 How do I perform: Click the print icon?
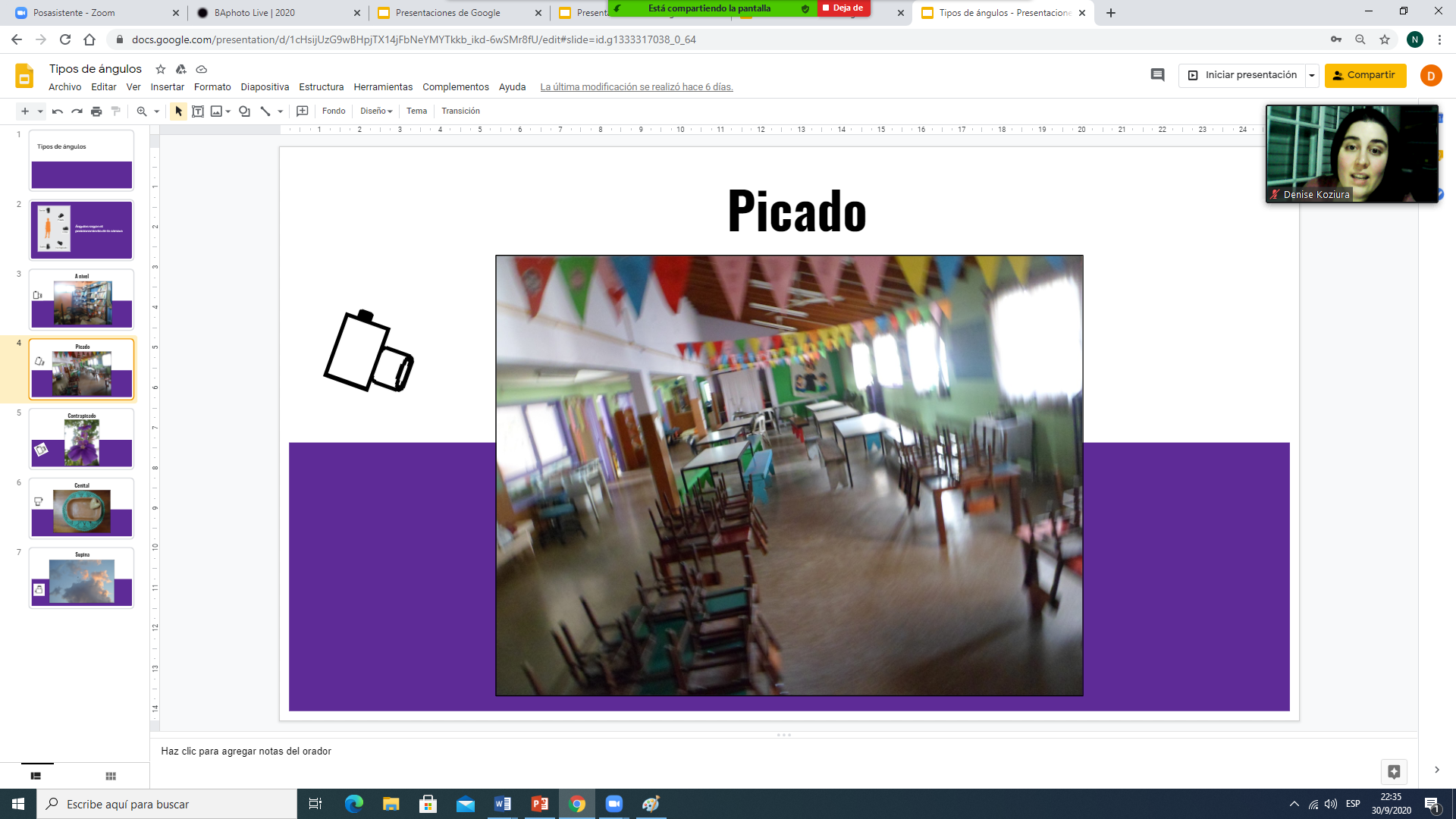click(96, 111)
